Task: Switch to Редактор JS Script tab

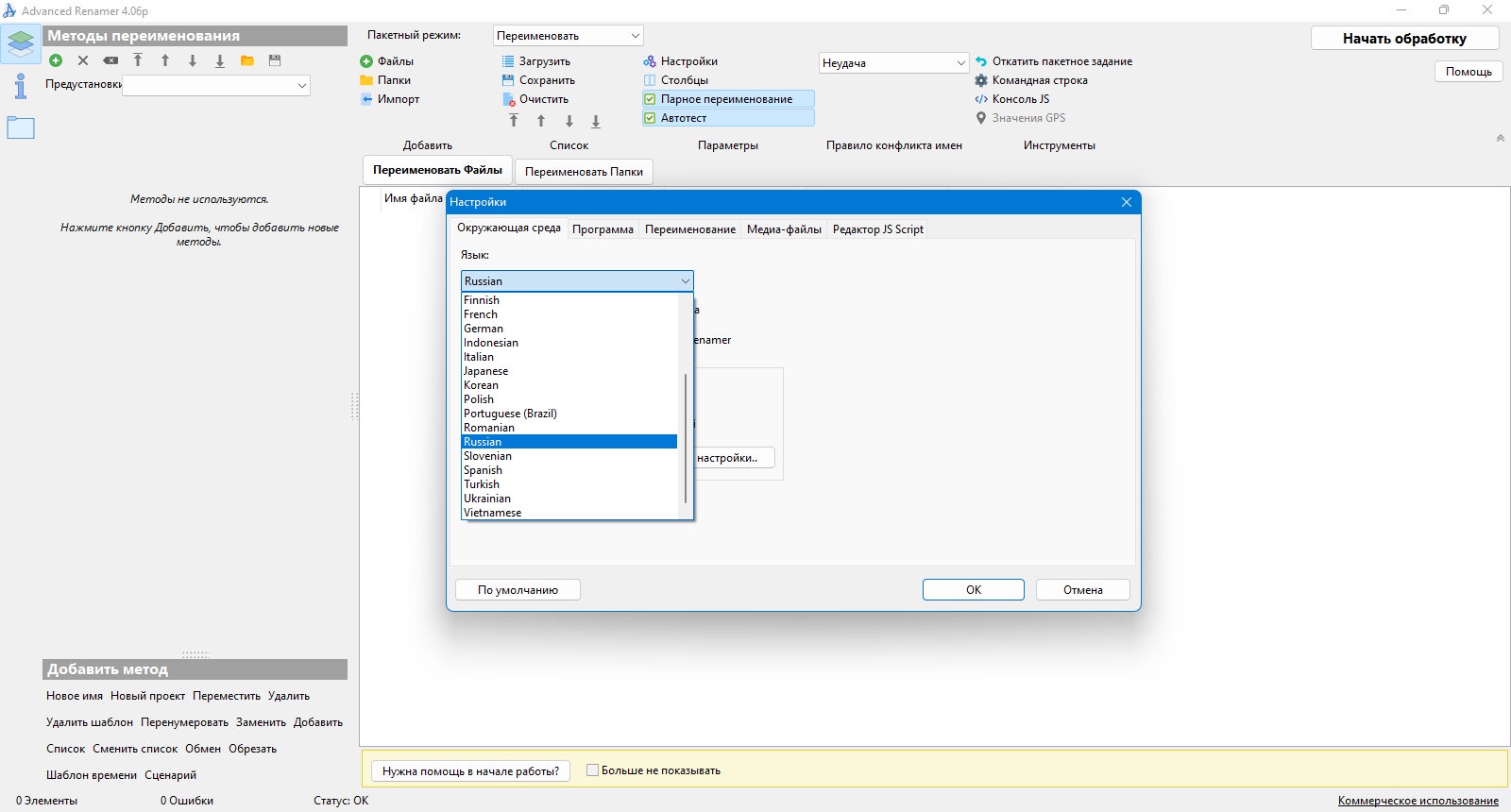Action: coord(878,229)
